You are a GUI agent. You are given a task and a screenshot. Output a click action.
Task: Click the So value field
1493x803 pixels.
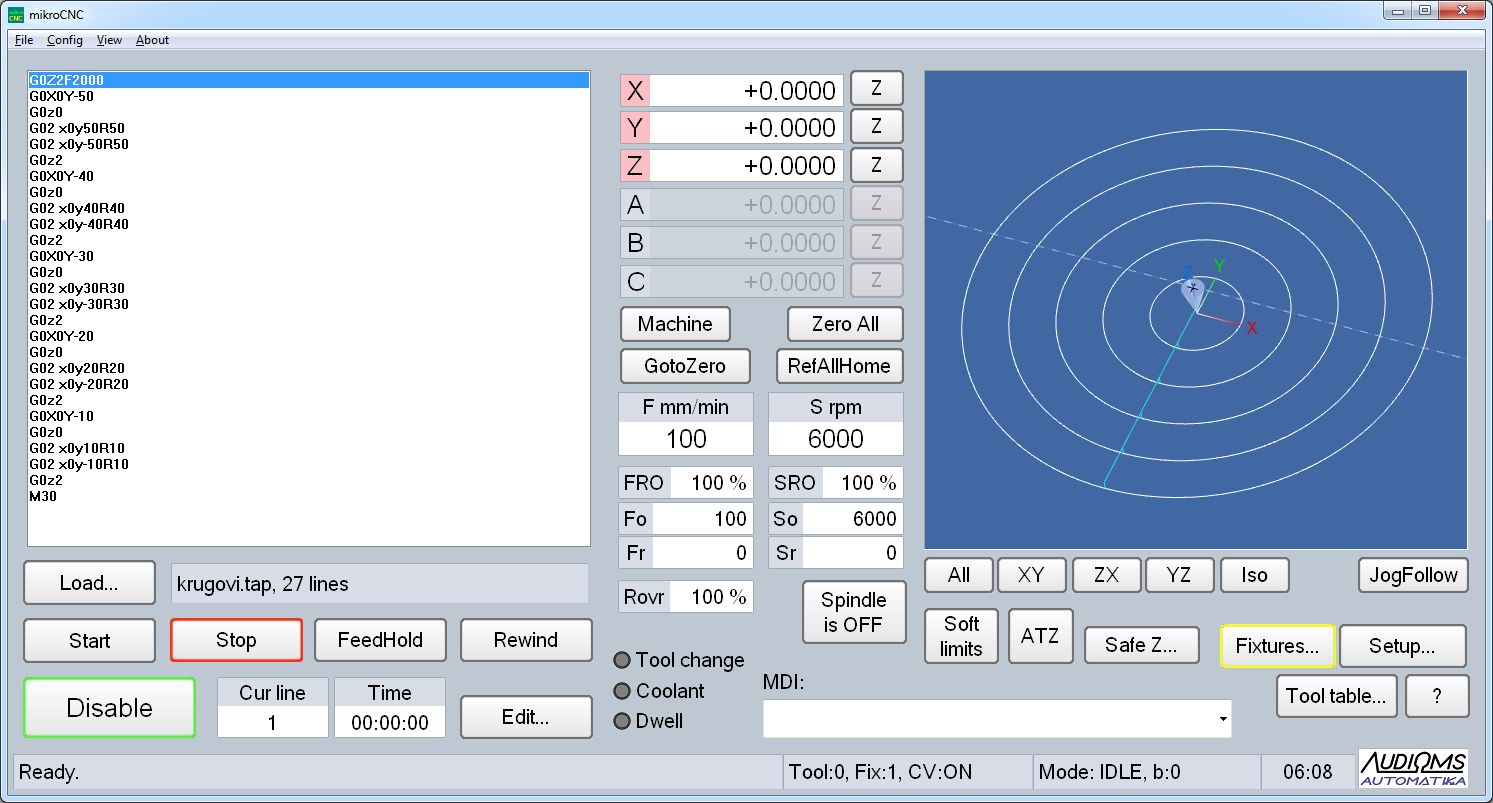point(852,519)
